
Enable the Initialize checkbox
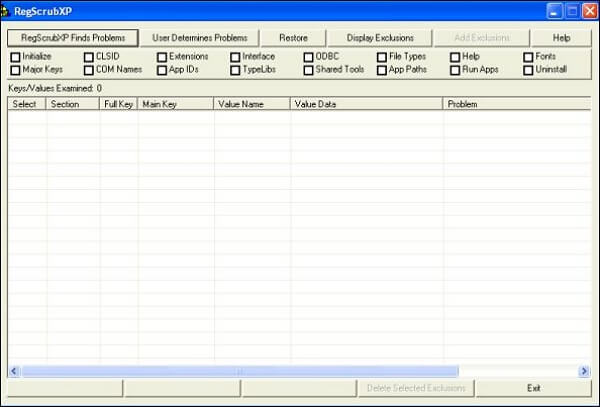15,57
